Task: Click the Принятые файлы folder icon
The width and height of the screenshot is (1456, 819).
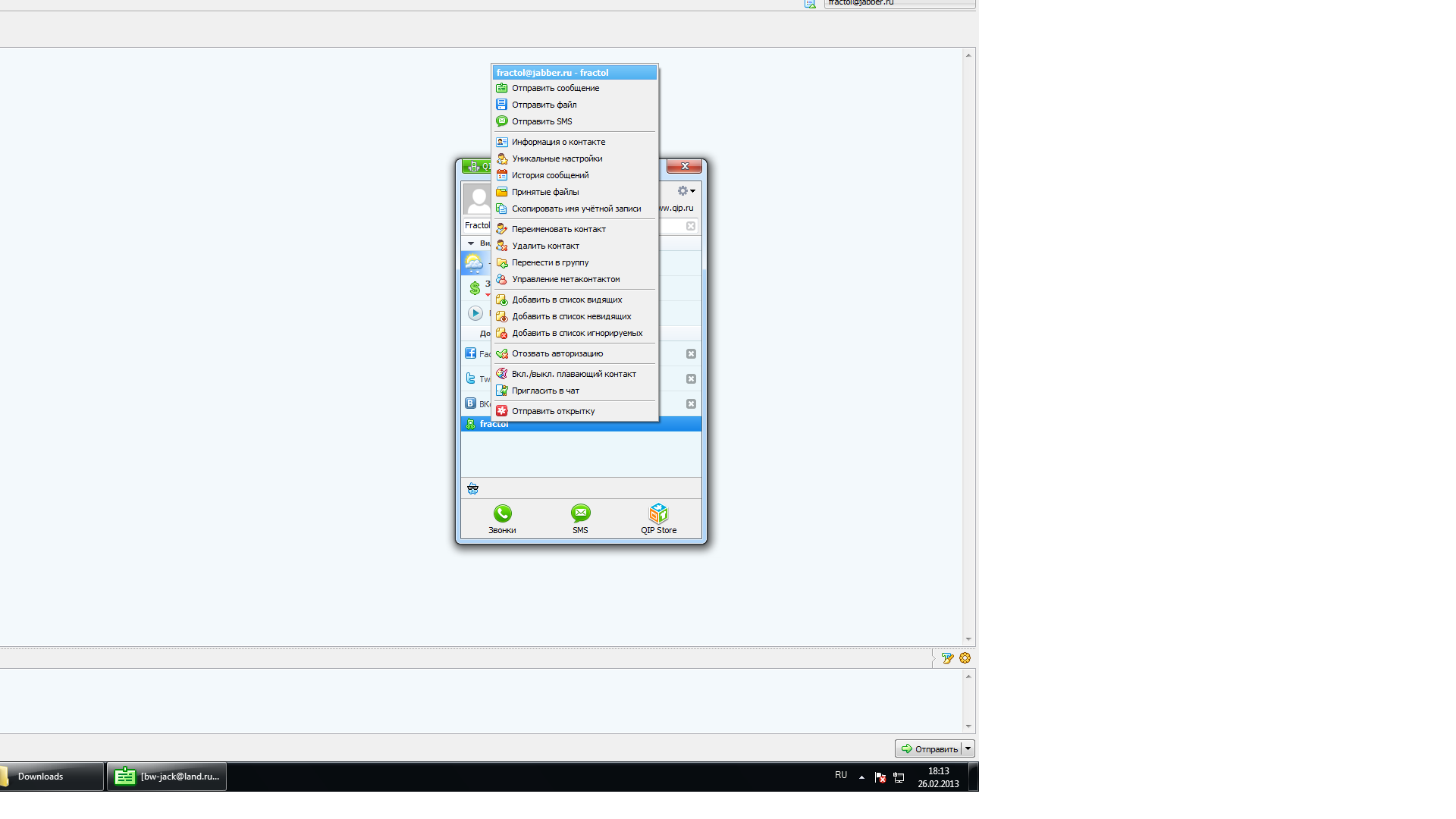Action: pos(501,192)
